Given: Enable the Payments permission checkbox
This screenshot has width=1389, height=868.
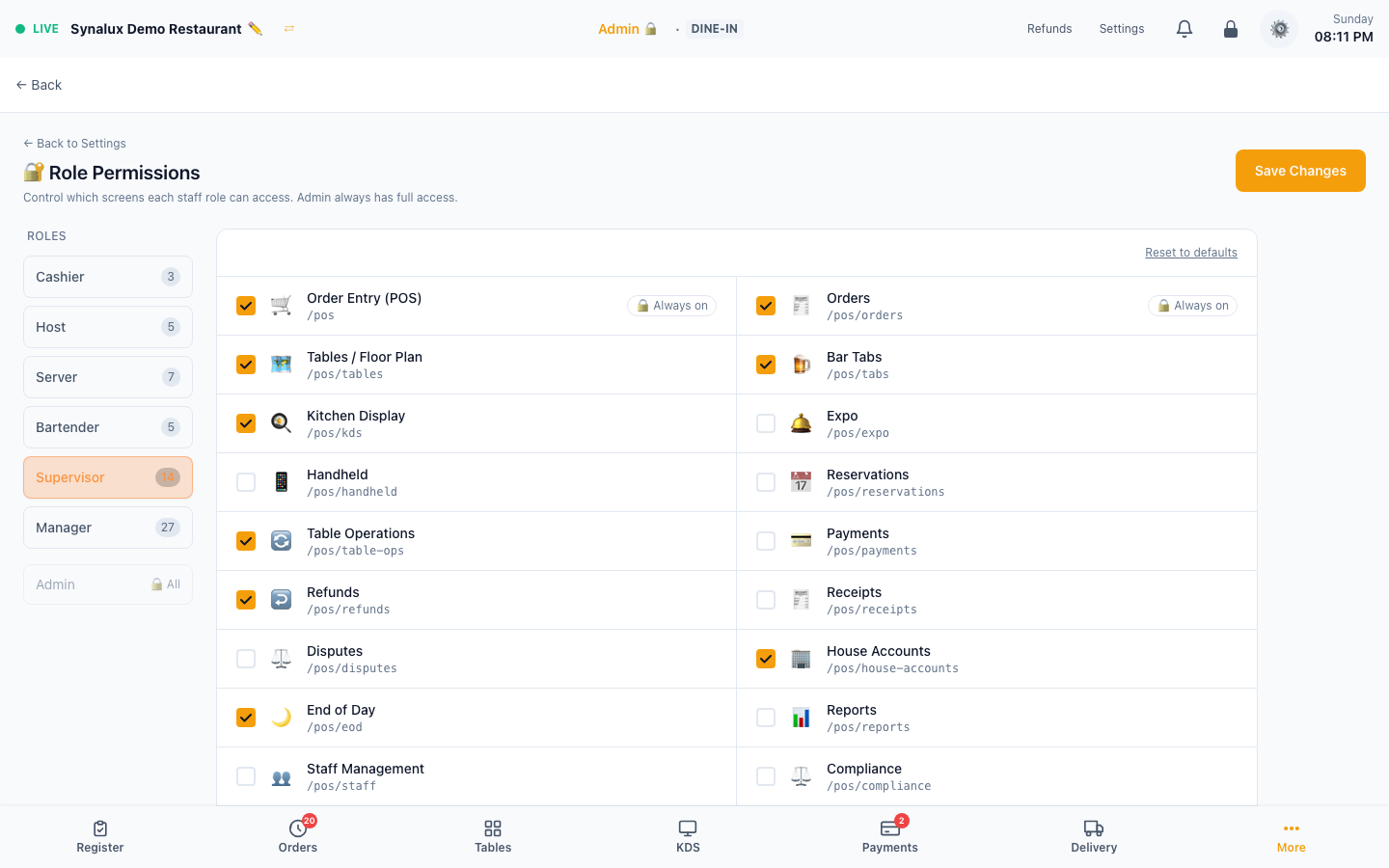Looking at the screenshot, I should (766, 541).
